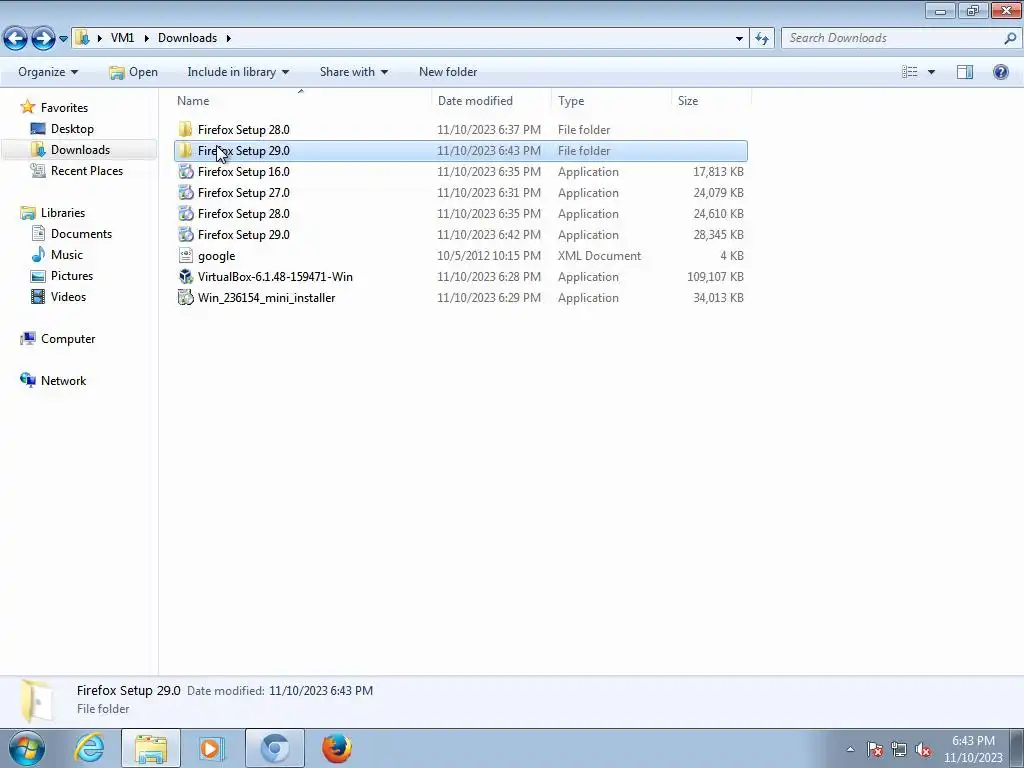
Task: Select Firefox Setup 29.0 application icon
Action: click(x=185, y=234)
